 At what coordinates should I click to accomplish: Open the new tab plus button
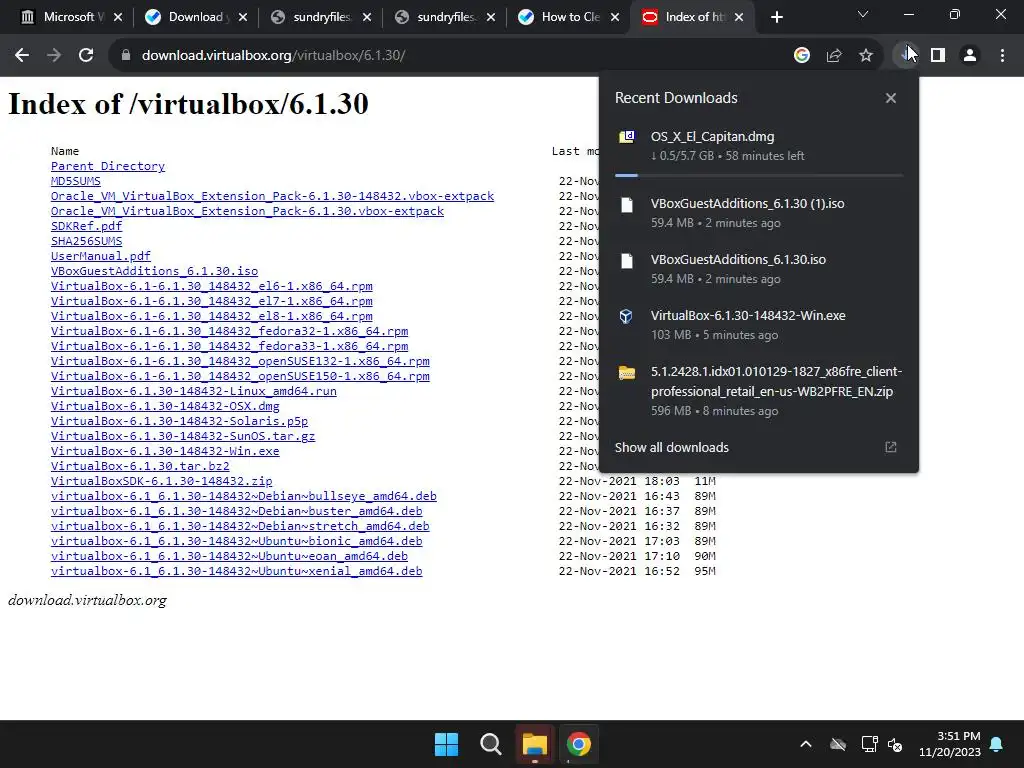point(776,18)
